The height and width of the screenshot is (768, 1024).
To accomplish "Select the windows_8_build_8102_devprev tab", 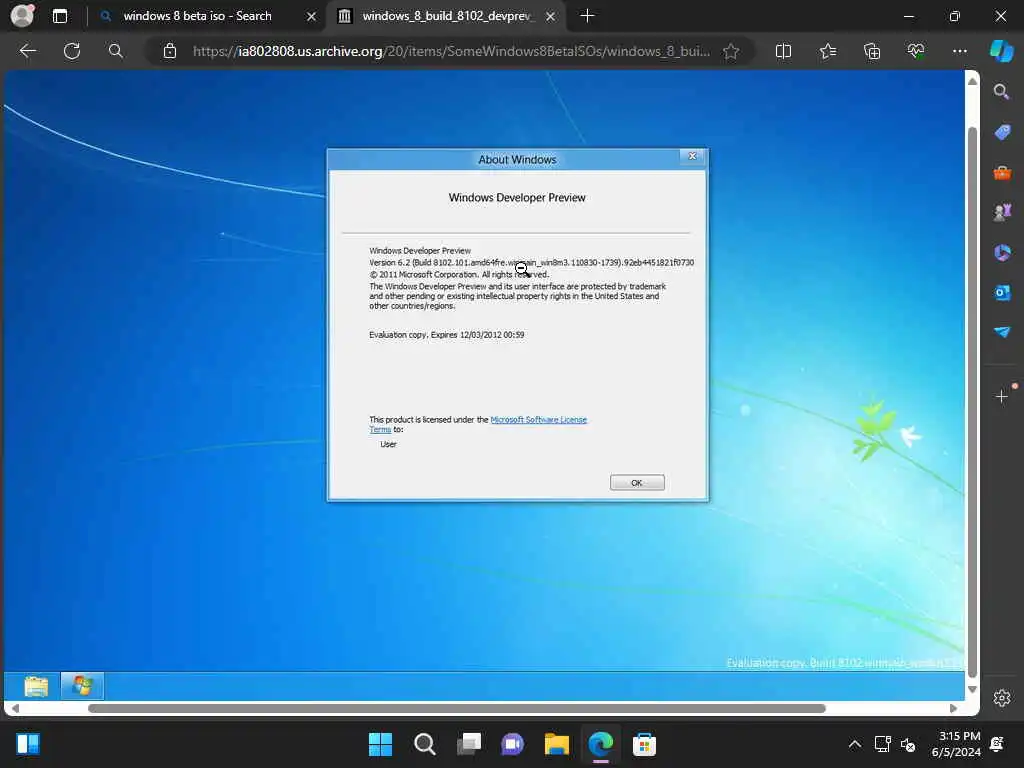I will (x=447, y=16).
